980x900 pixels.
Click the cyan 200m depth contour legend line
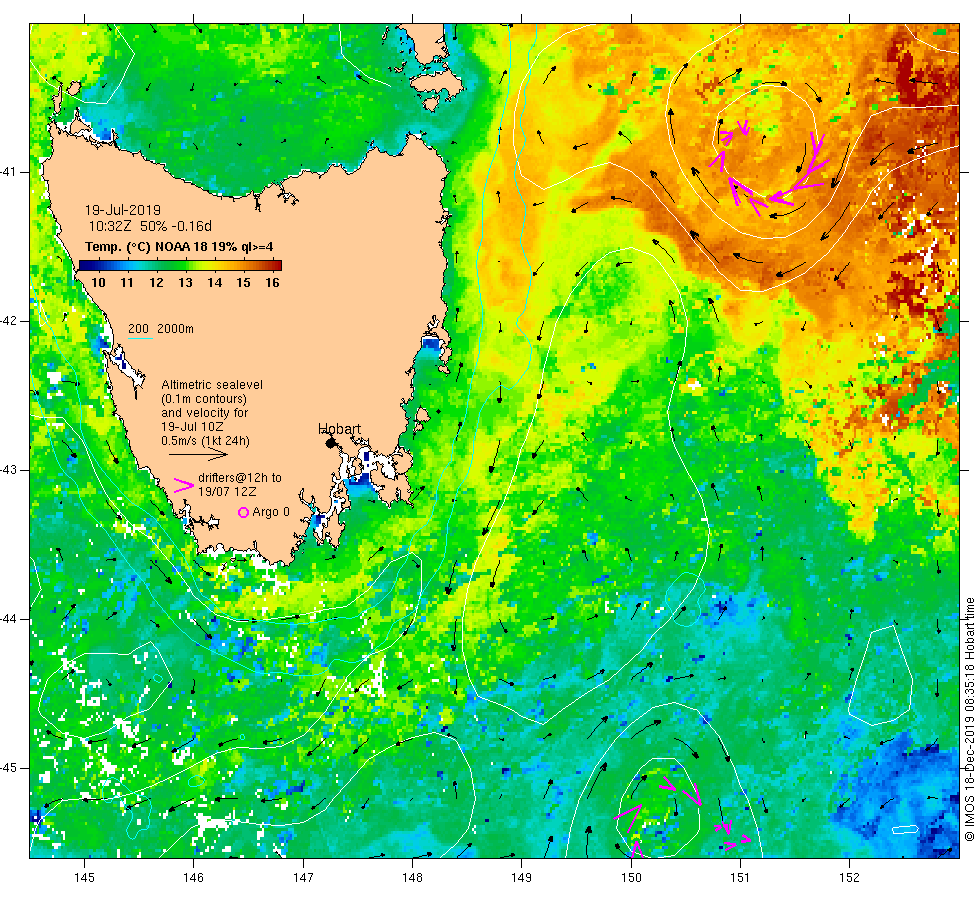140,339
